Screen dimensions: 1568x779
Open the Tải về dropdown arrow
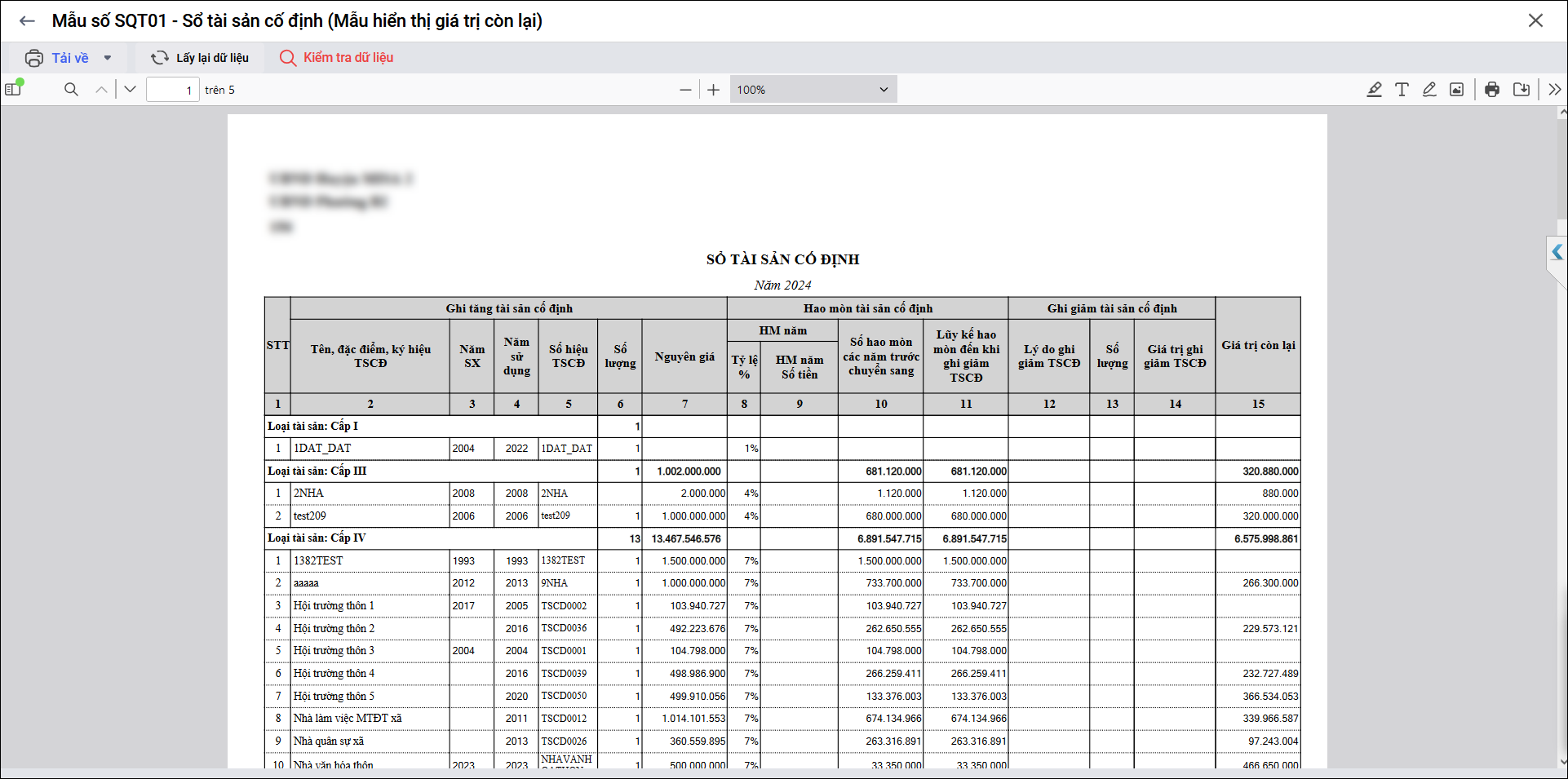[108, 58]
